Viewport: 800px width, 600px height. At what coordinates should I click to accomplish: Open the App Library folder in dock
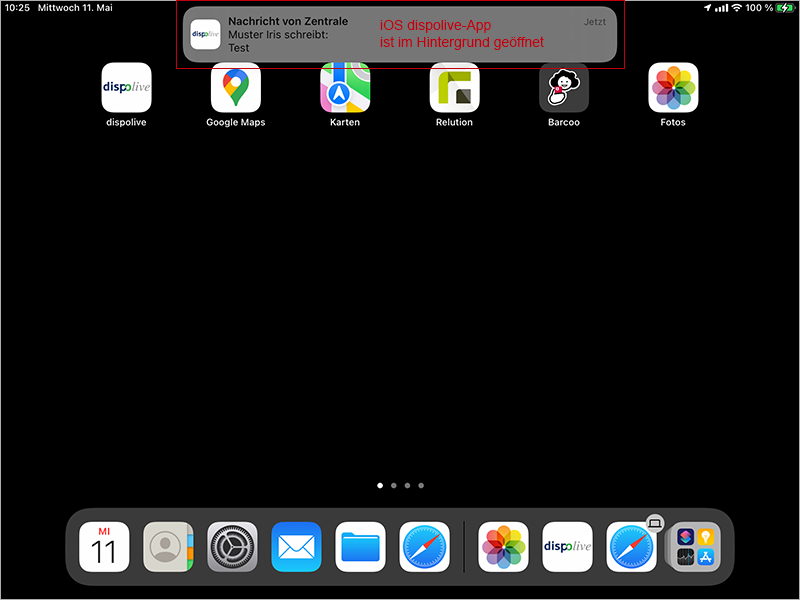click(695, 546)
